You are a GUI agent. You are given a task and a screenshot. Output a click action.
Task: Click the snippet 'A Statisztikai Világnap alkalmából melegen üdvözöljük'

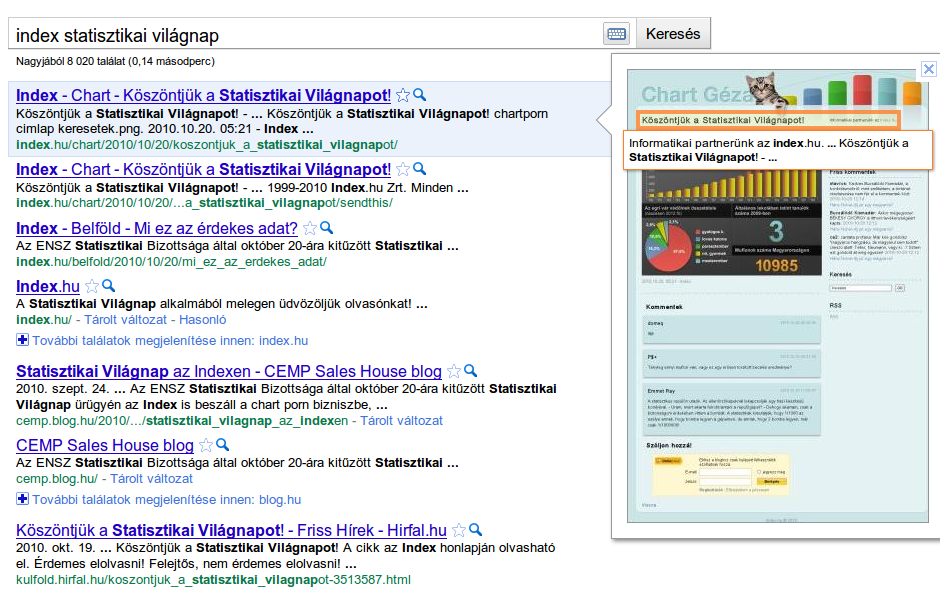pyautogui.click(x=222, y=304)
